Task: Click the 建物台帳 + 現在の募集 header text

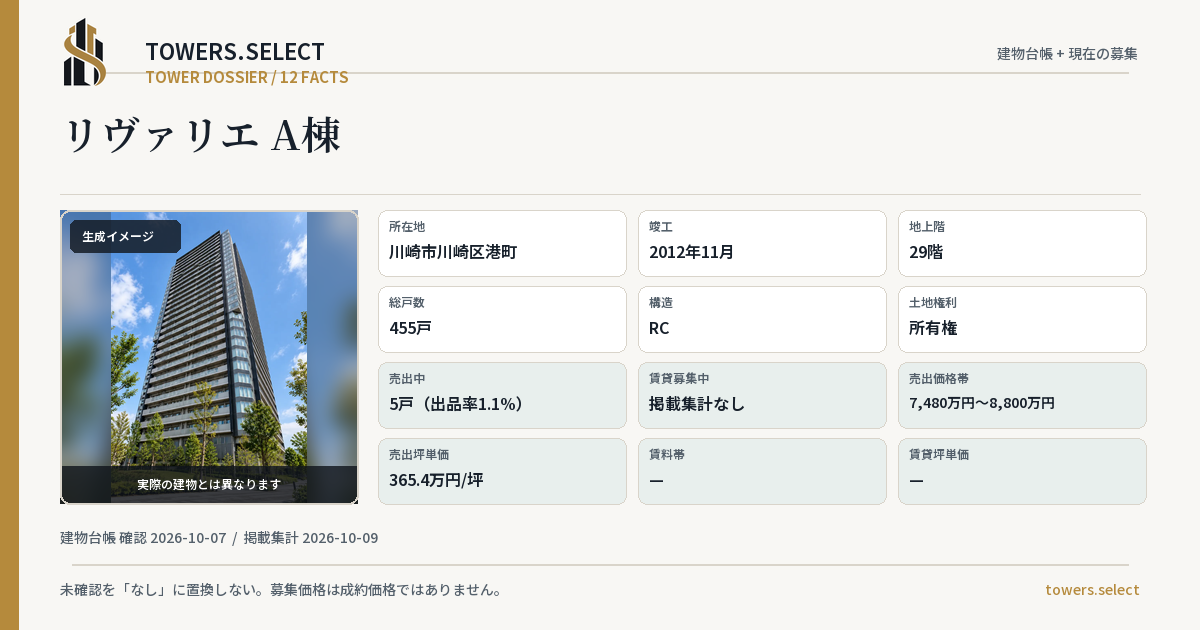Action: pos(1067,54)
